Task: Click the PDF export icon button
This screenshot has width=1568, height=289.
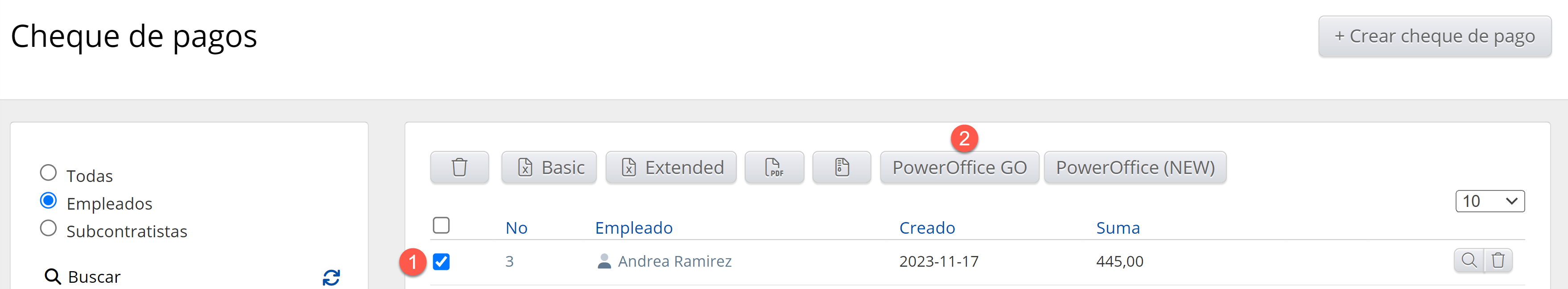Action: click(x=774, y=167)
